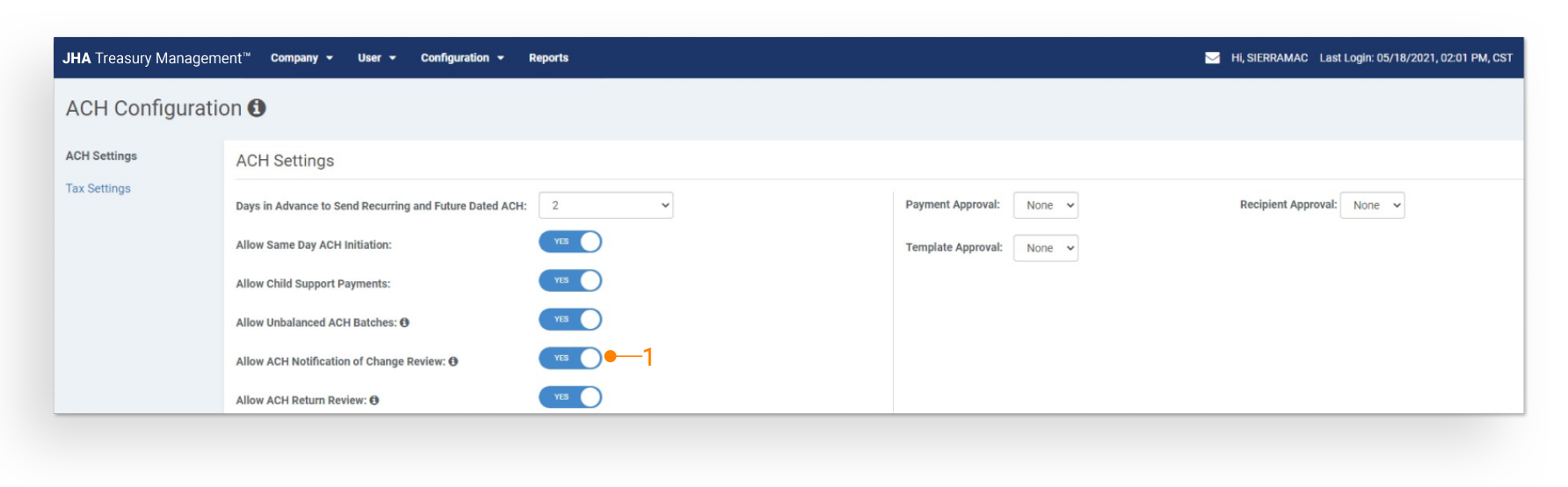
Task: Click info icon for Unbalanced ACH Batches
Action: (404, 323)
